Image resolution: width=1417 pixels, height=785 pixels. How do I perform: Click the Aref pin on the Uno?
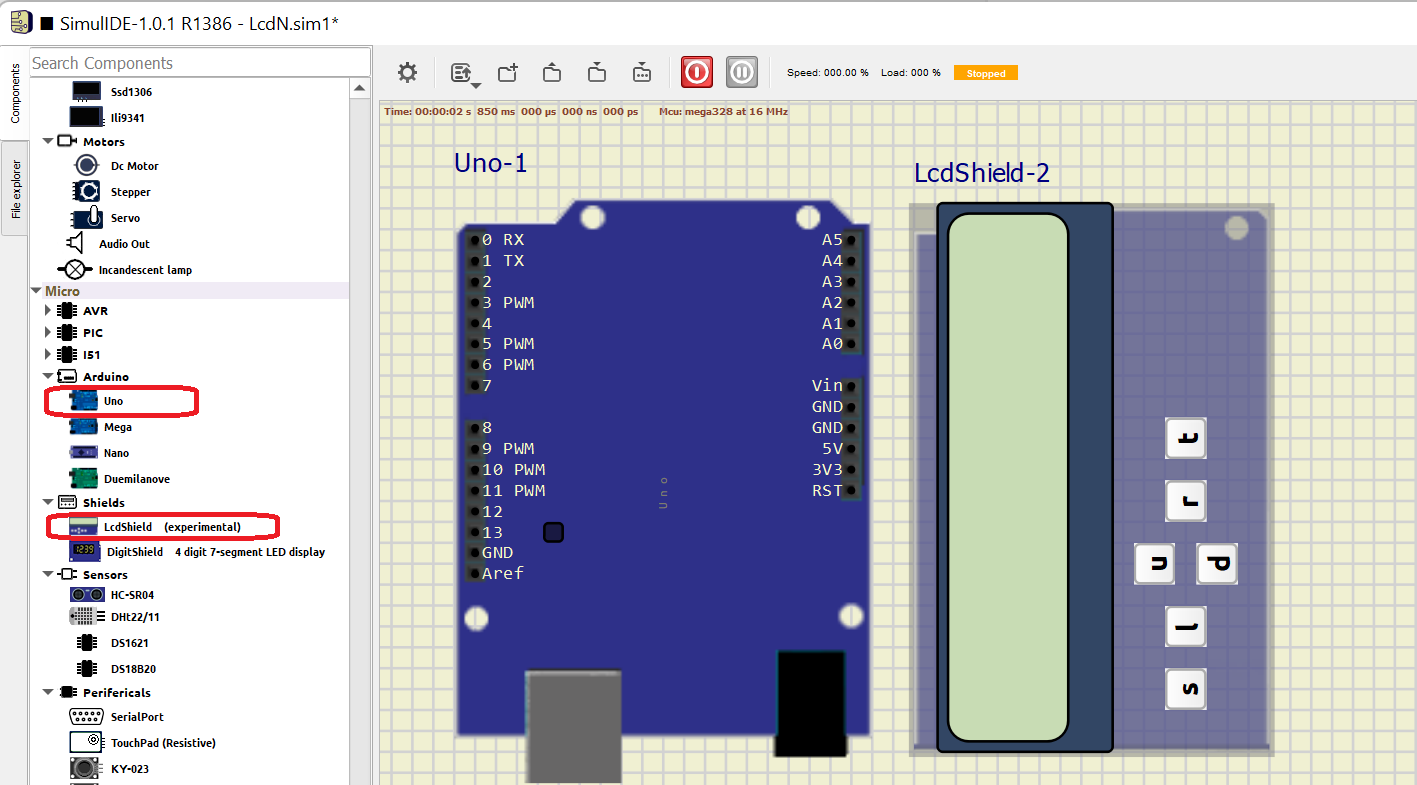coord(475,573)
